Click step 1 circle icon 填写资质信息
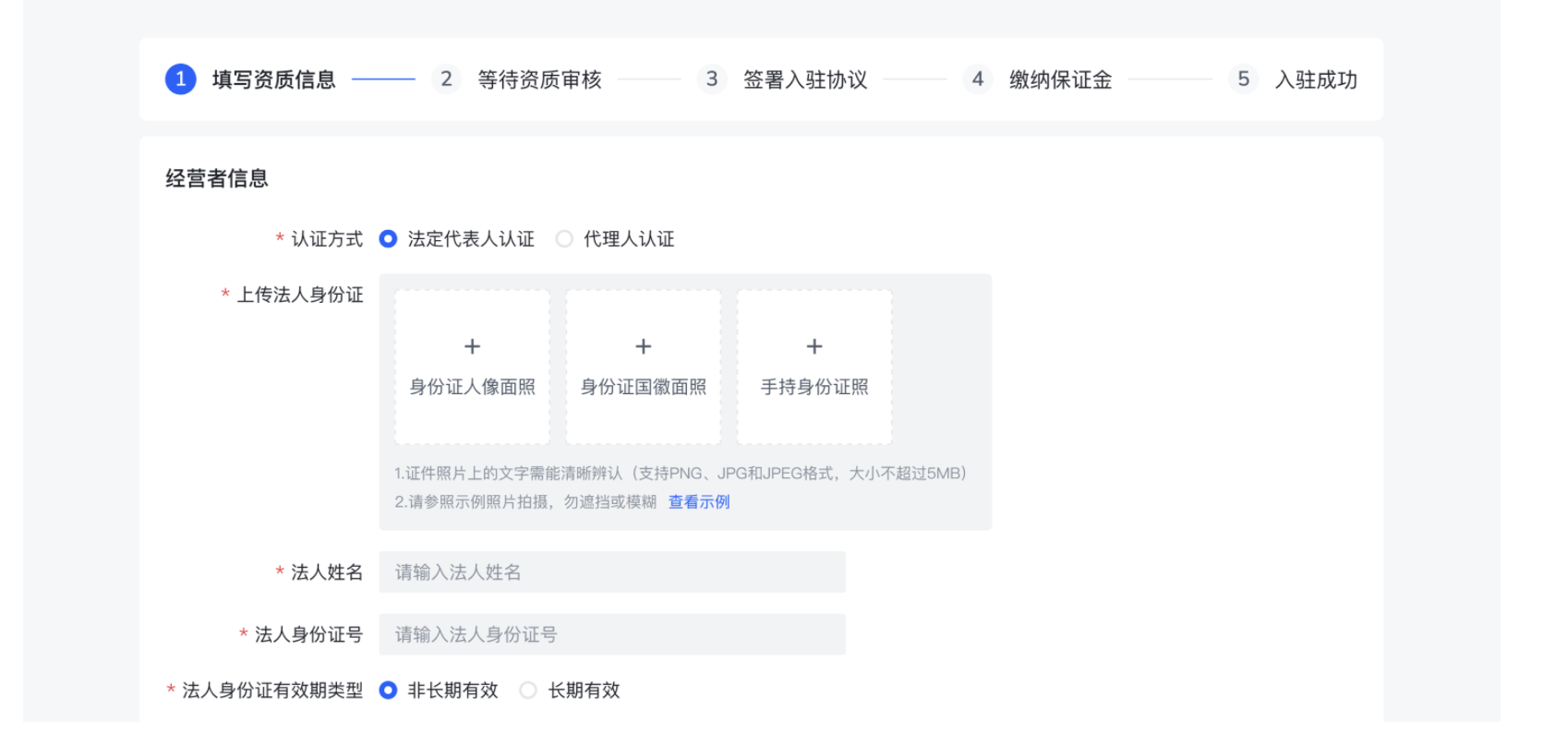This screenshot has width=1568, height=746. 181,79
